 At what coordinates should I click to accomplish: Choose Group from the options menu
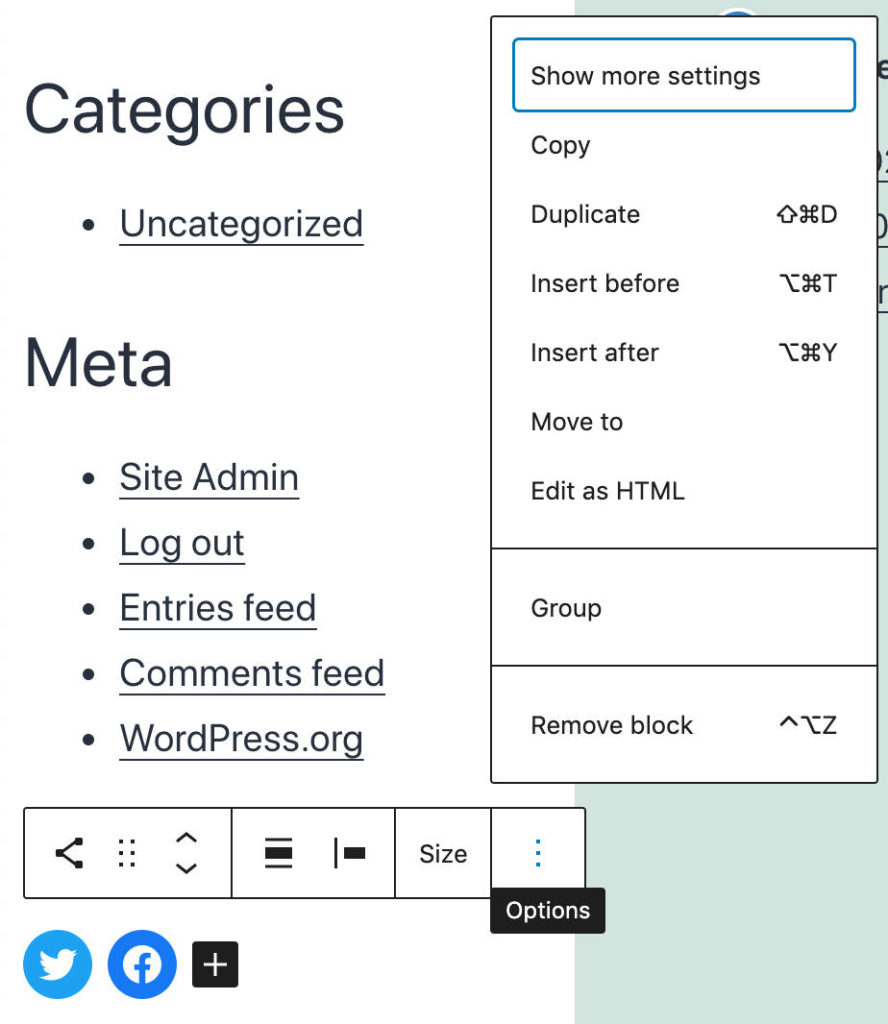(x=566, y=608)
